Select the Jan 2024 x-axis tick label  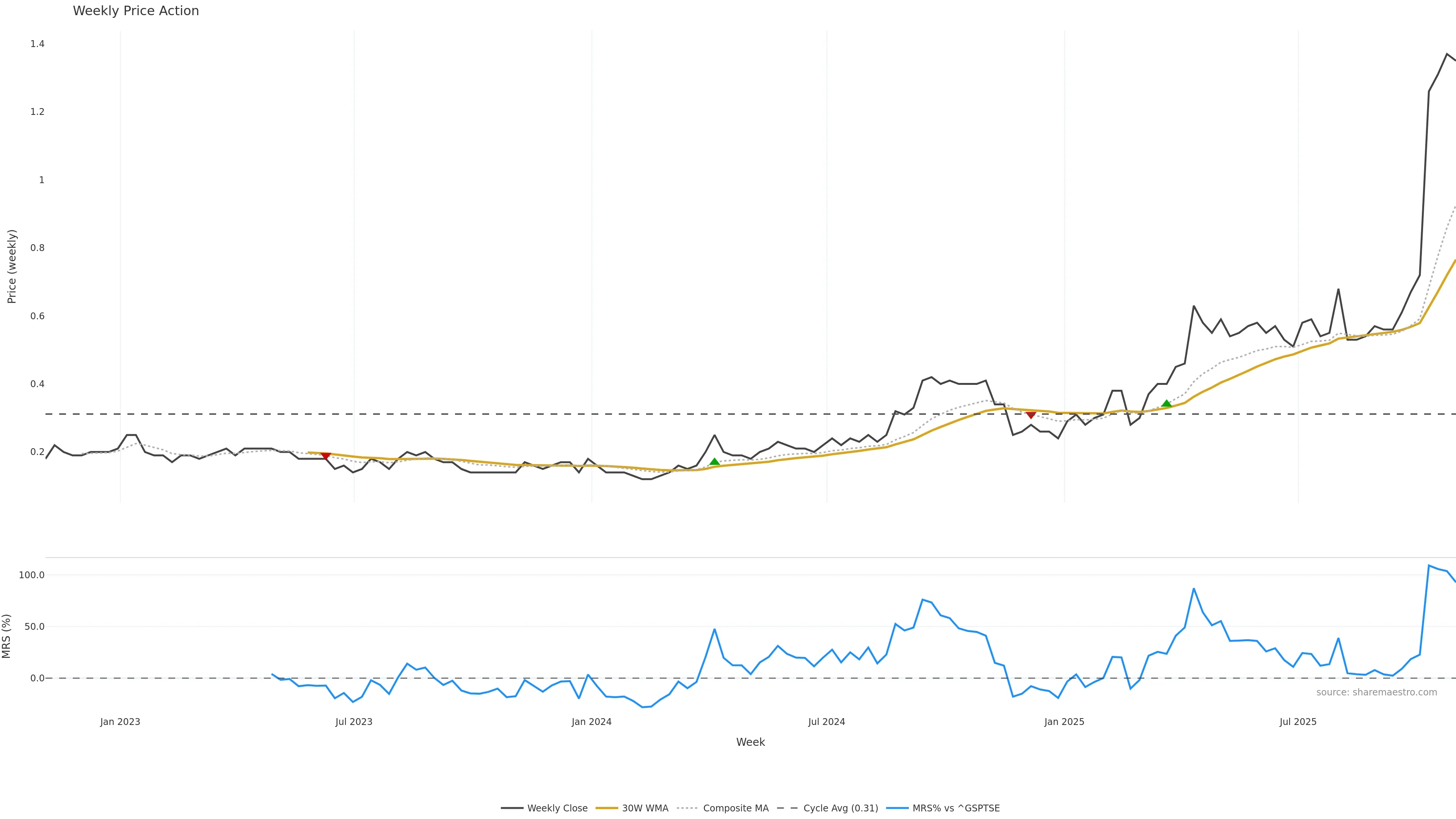[x=591, y=722]
